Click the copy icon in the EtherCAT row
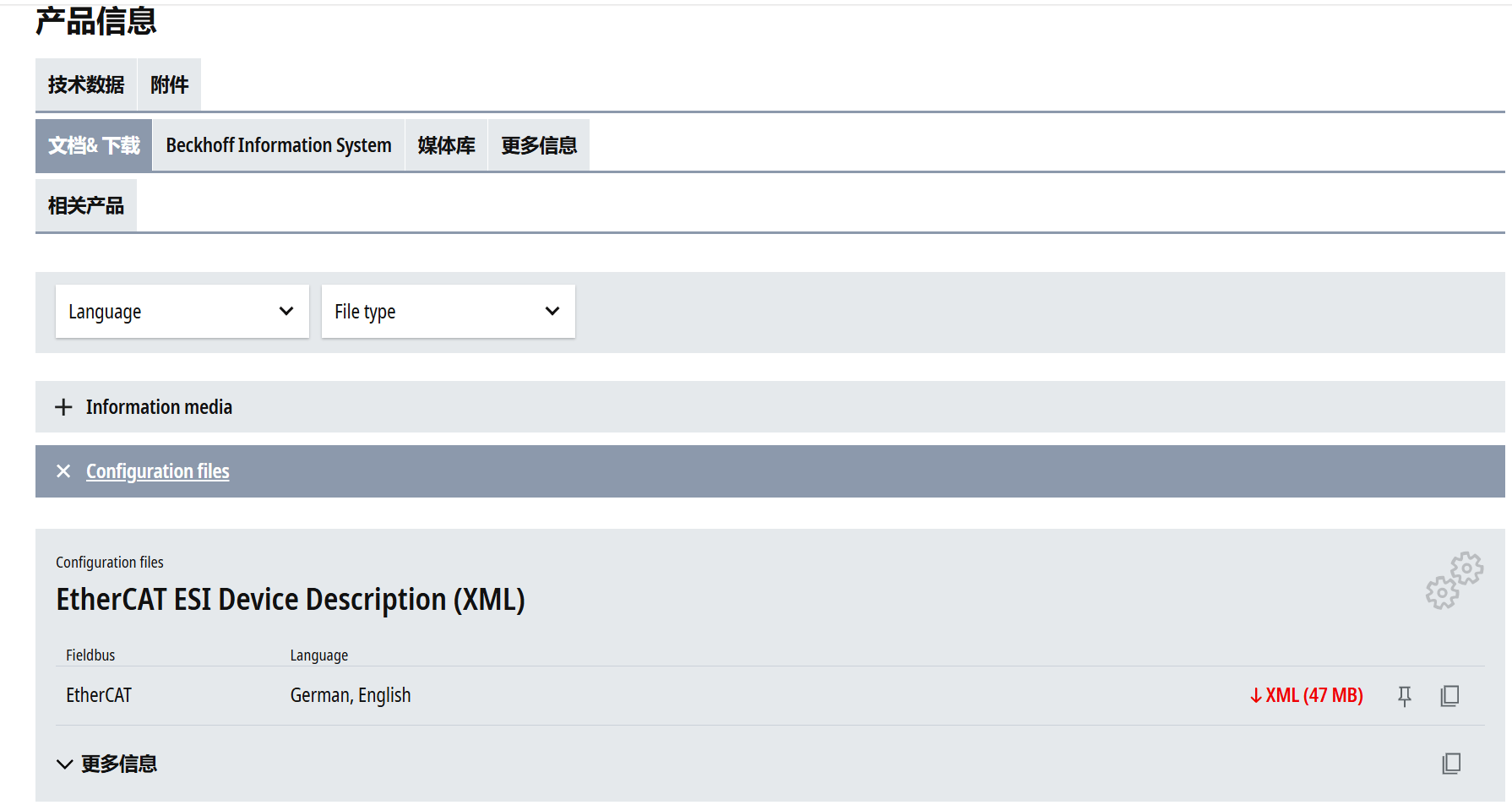Screen dimensions: 1512x805 click(1449, 696)
